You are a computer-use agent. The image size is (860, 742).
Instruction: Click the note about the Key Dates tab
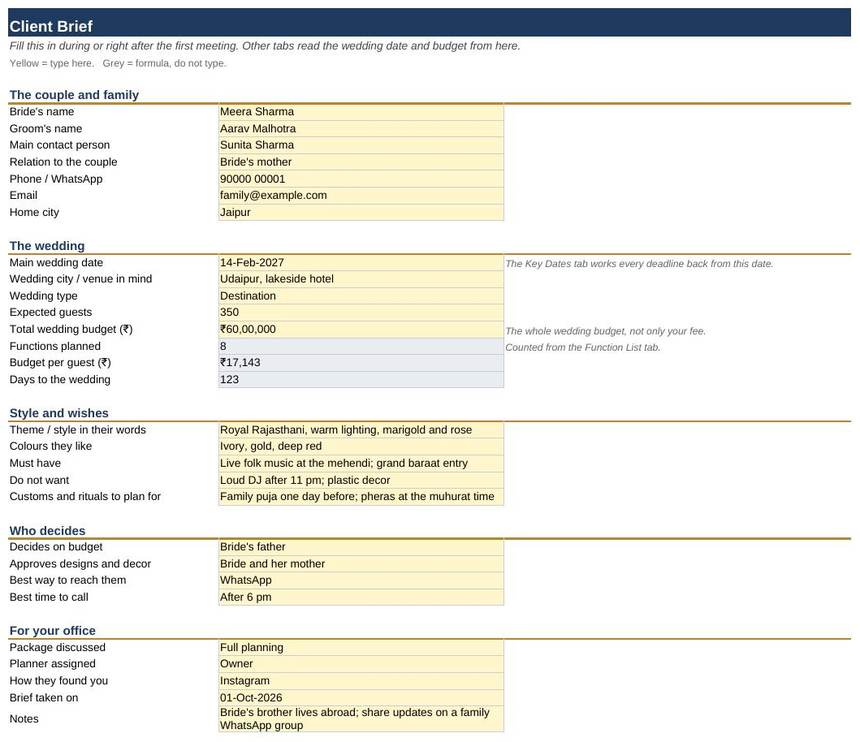tap(639, 264)
